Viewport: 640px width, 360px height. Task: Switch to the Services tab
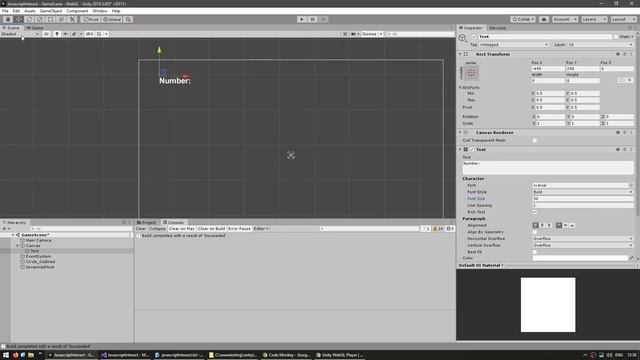click(x=497, y=28)
